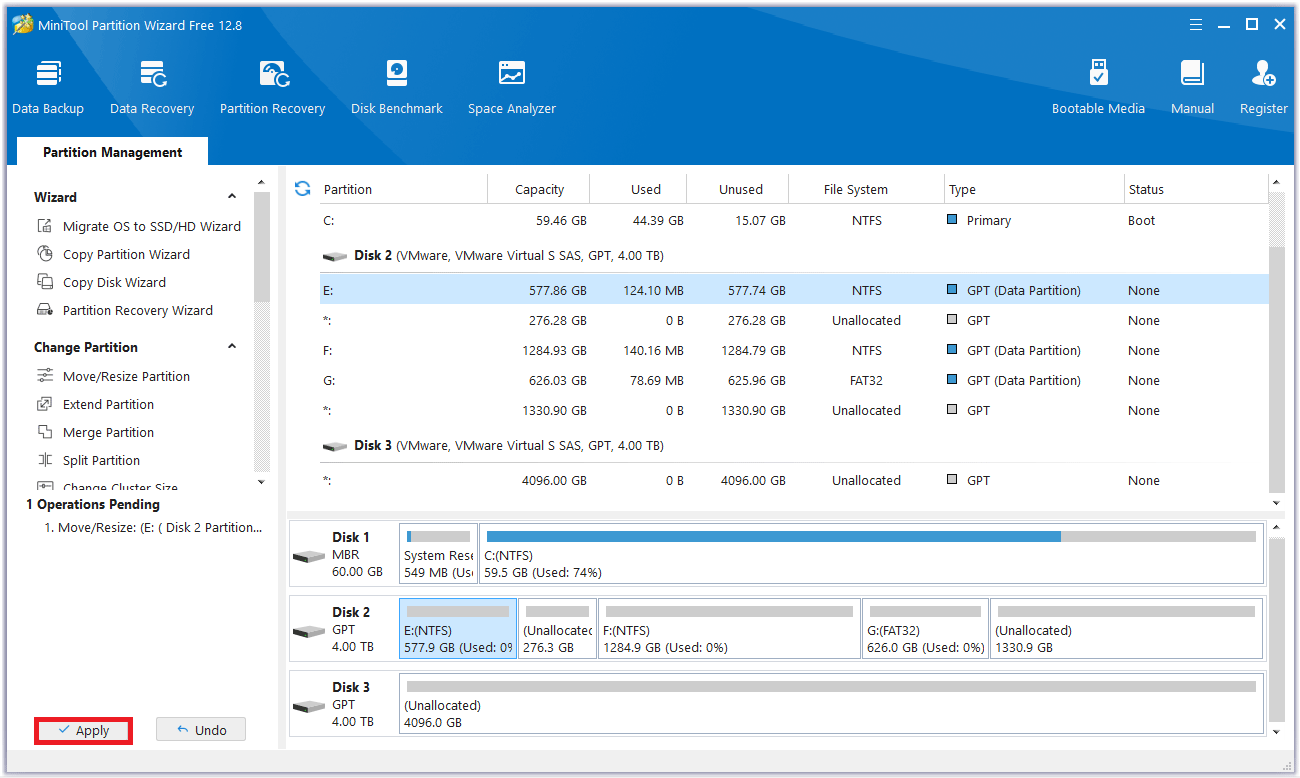This screenshot has width=1300, height=778.
Task: Select Disk 3 unallocated 4096.0 GB block
Action: [x=831, y=704]
